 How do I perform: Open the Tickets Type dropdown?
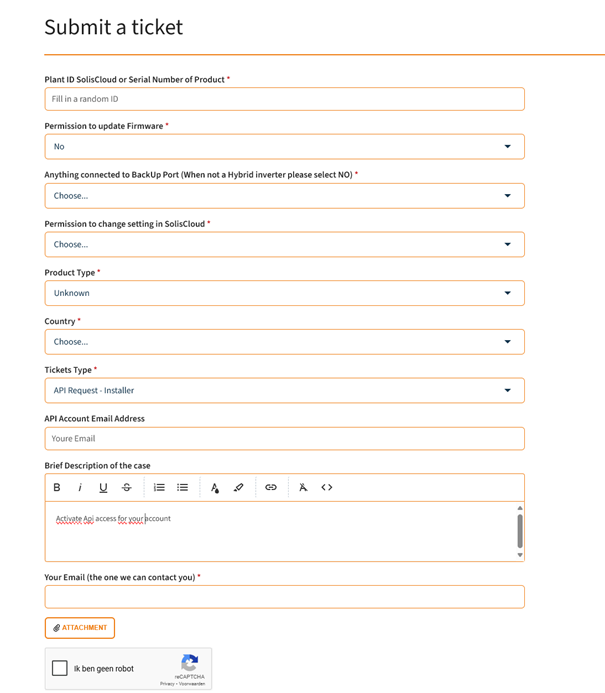tap(284, 391)
